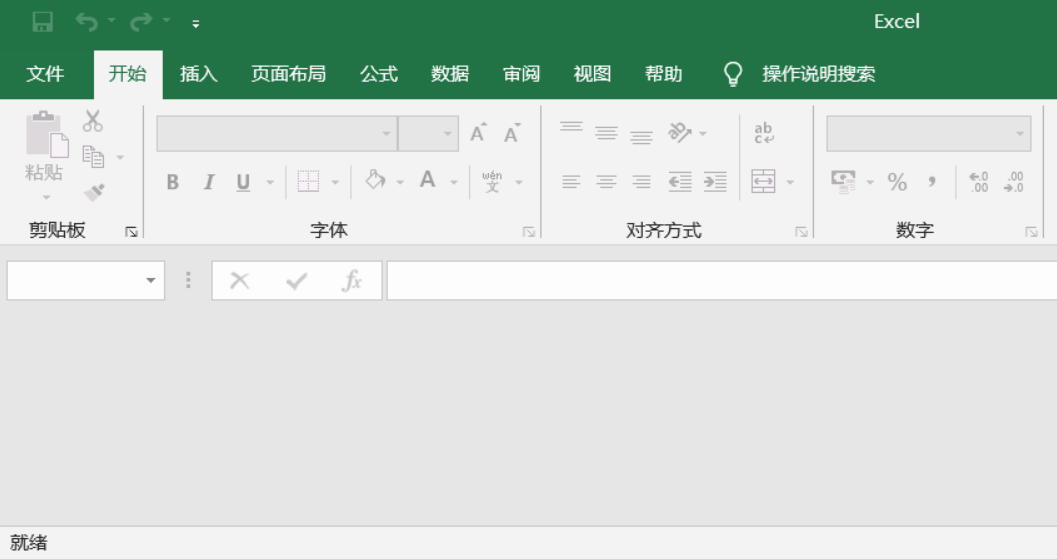
Task: Click the font size combo box
Action: [429, 134]
